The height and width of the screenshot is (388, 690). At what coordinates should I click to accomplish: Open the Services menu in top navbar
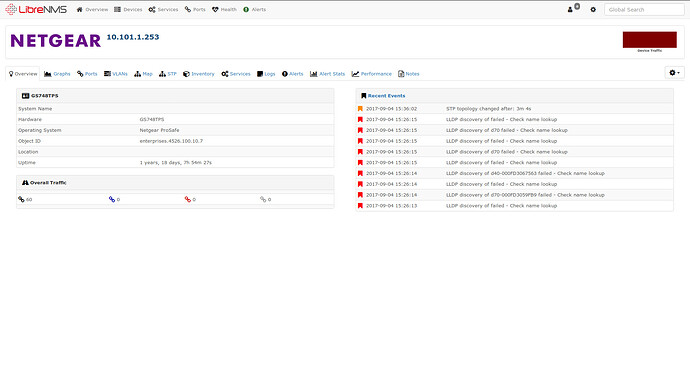coord(163,9)
